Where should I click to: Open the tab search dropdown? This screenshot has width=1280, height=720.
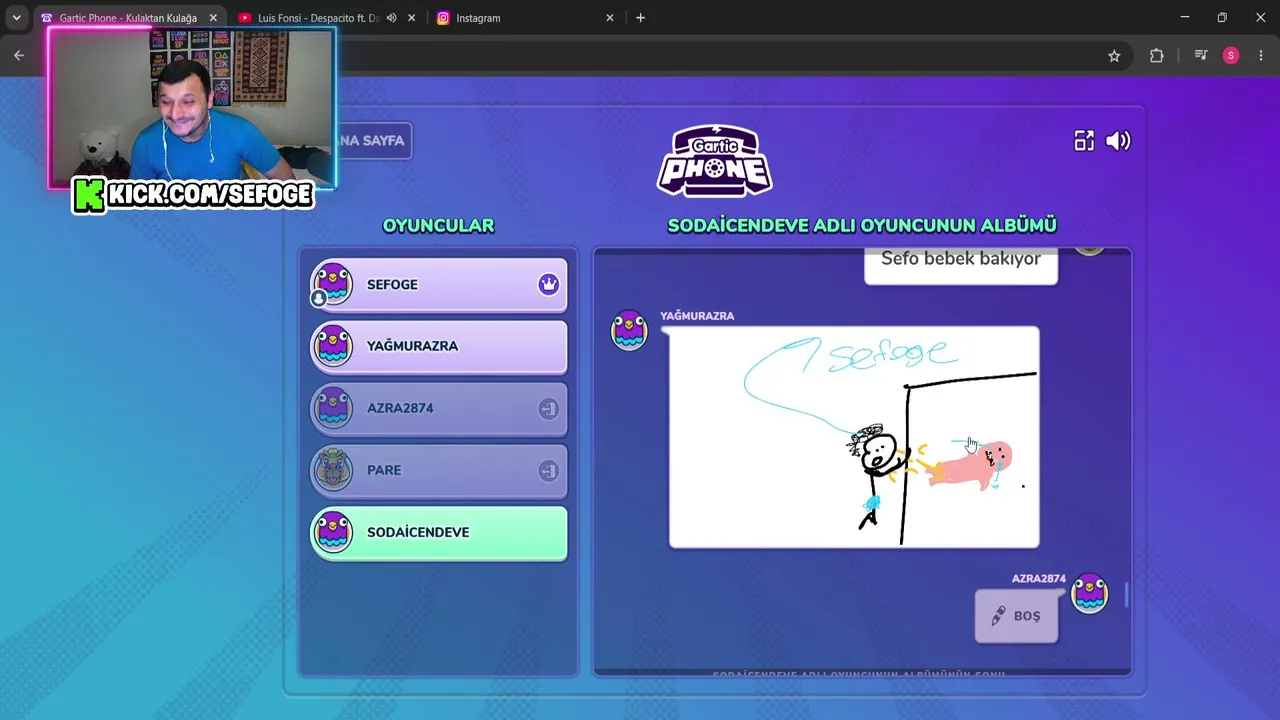pyautogui.click(x=16, y=18)
